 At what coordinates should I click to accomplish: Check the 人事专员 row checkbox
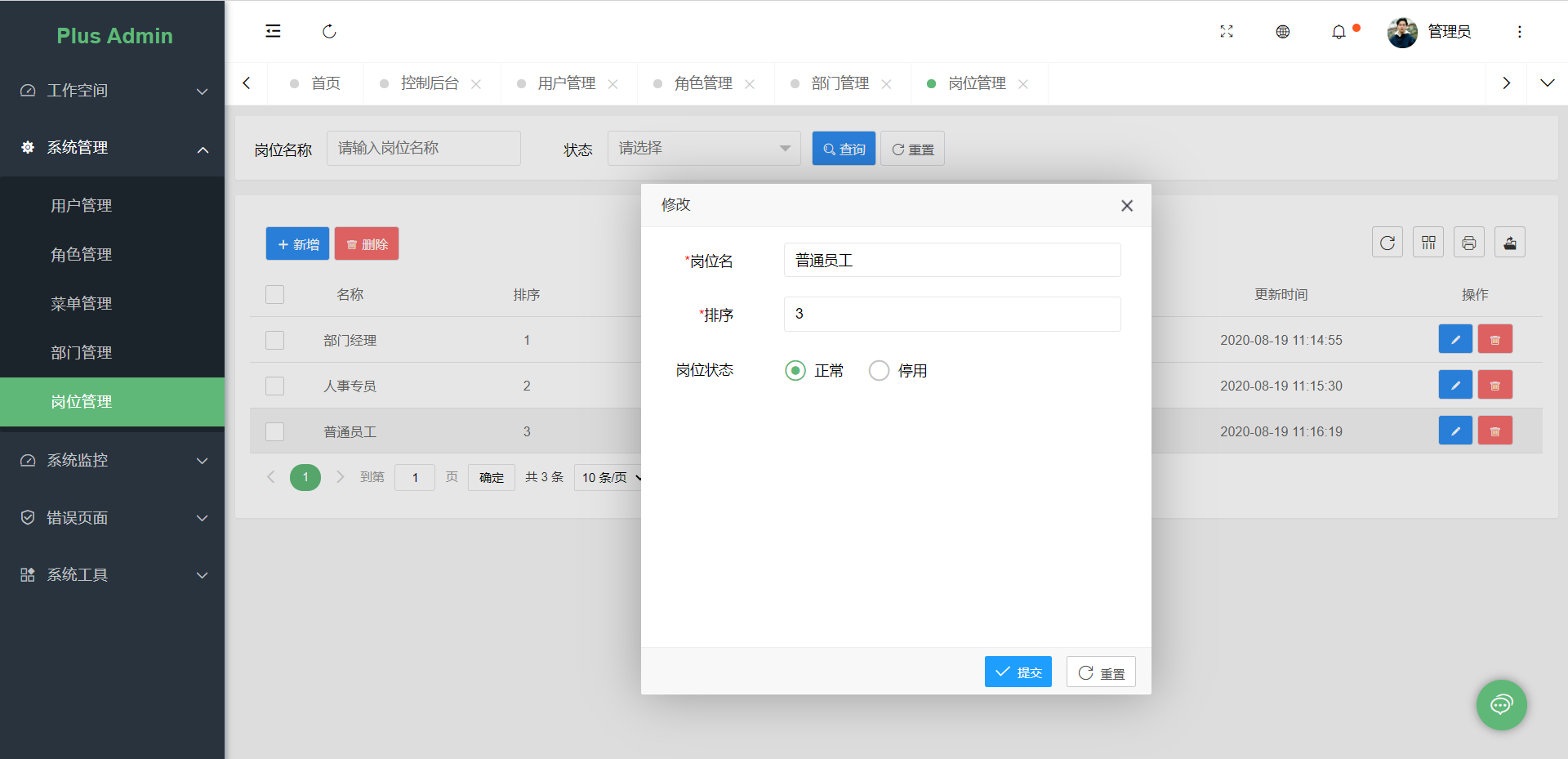(274, 386)
